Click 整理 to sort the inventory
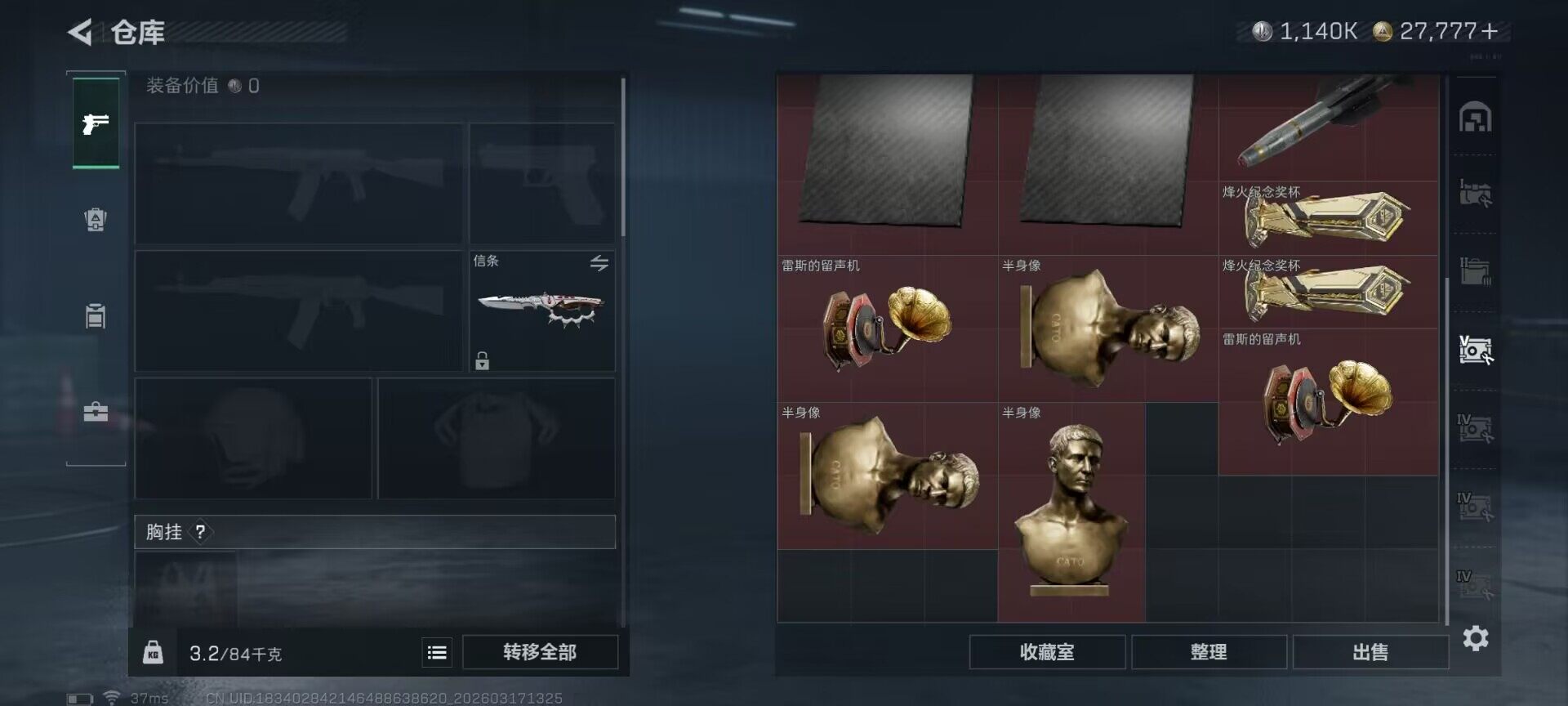The image size is (1568, 706). (1209, 652)
